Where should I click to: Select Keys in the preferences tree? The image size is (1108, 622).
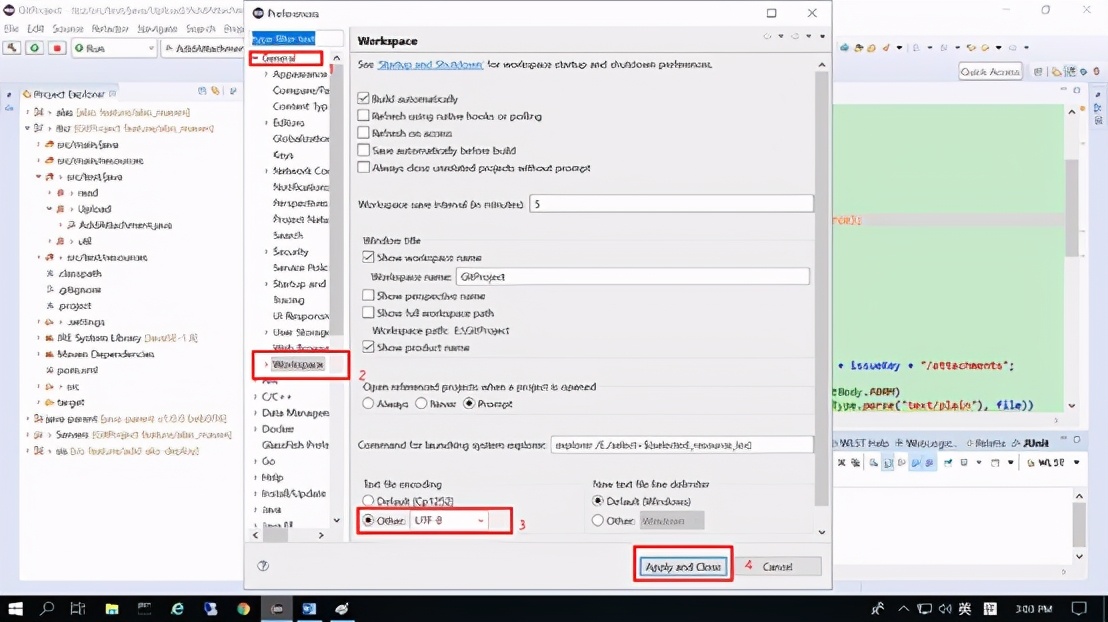click(x=283, y=155)
